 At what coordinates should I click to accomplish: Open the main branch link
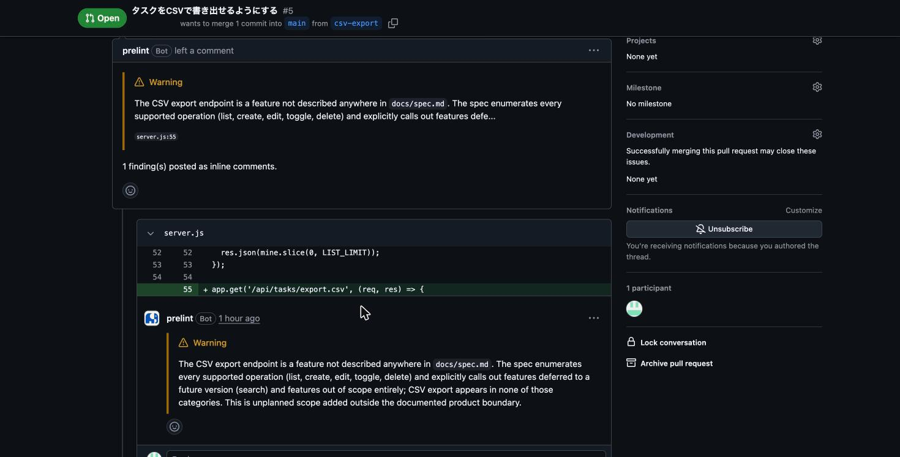(297, 24)
